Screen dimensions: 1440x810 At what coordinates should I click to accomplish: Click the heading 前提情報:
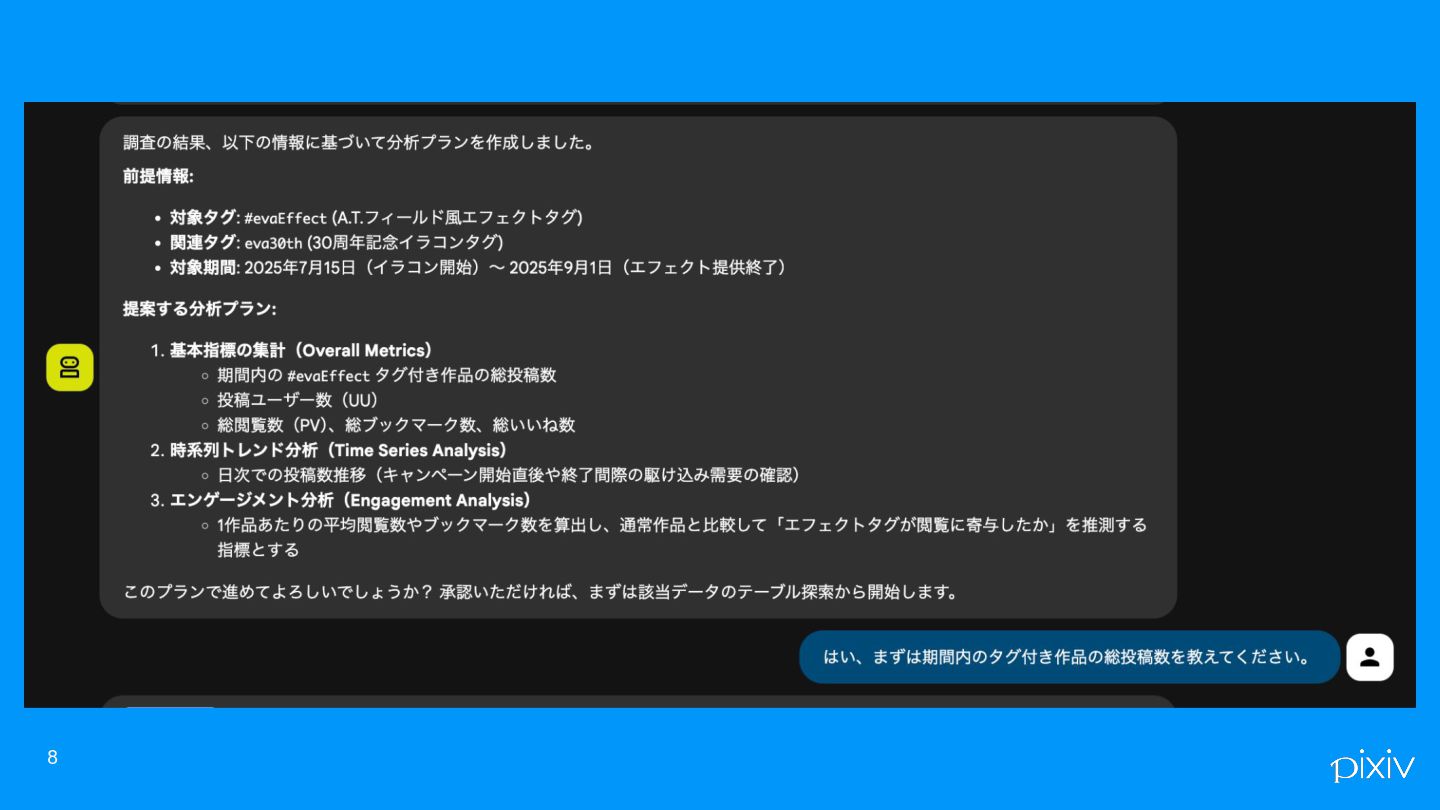click(158, 176)
